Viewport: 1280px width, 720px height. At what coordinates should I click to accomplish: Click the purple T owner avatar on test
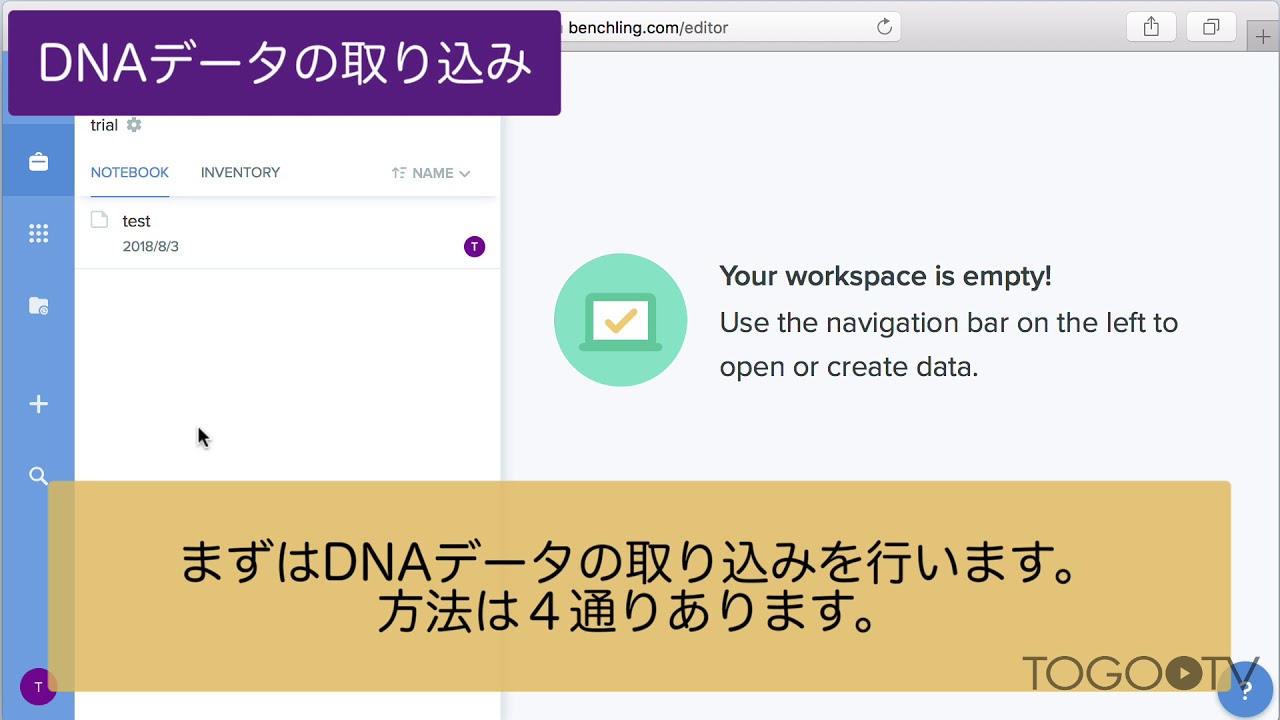click(x=474, y=246)
